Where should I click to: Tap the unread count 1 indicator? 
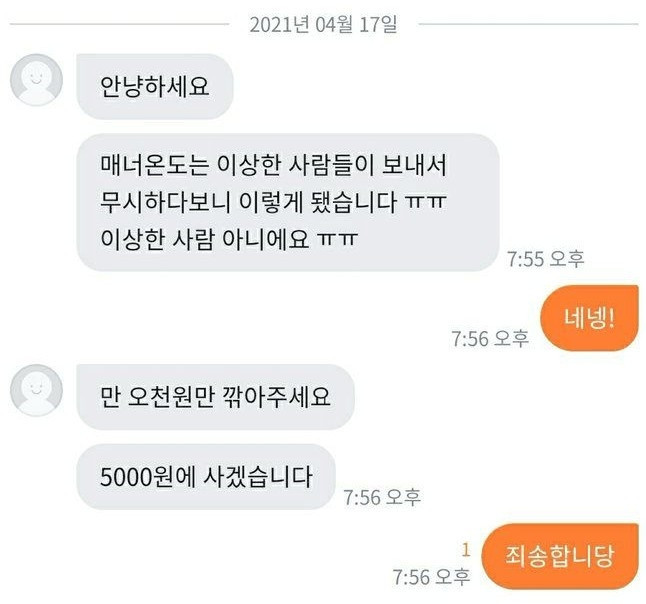click(x=466, y=550)
